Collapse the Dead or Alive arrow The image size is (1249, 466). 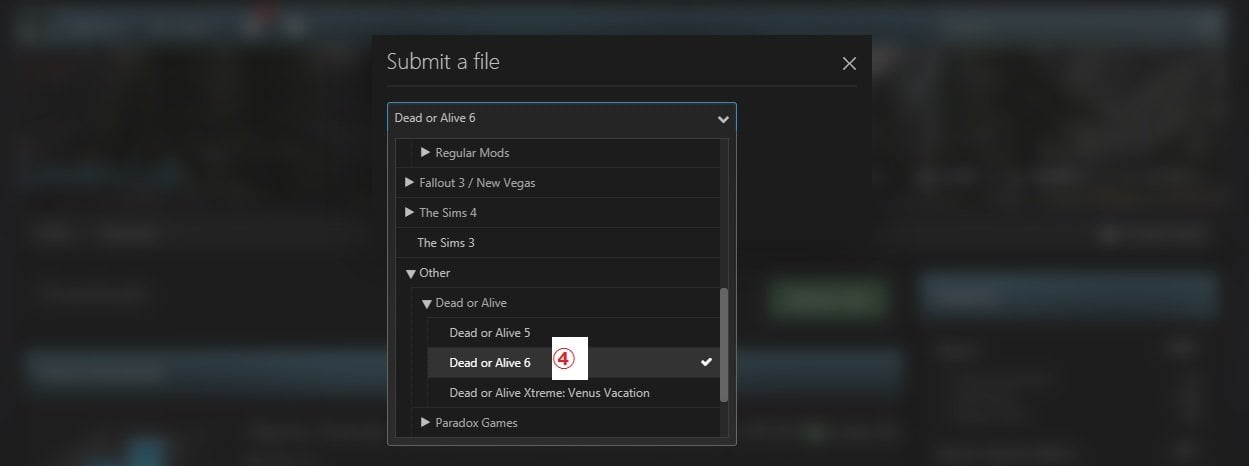[426, 303]
